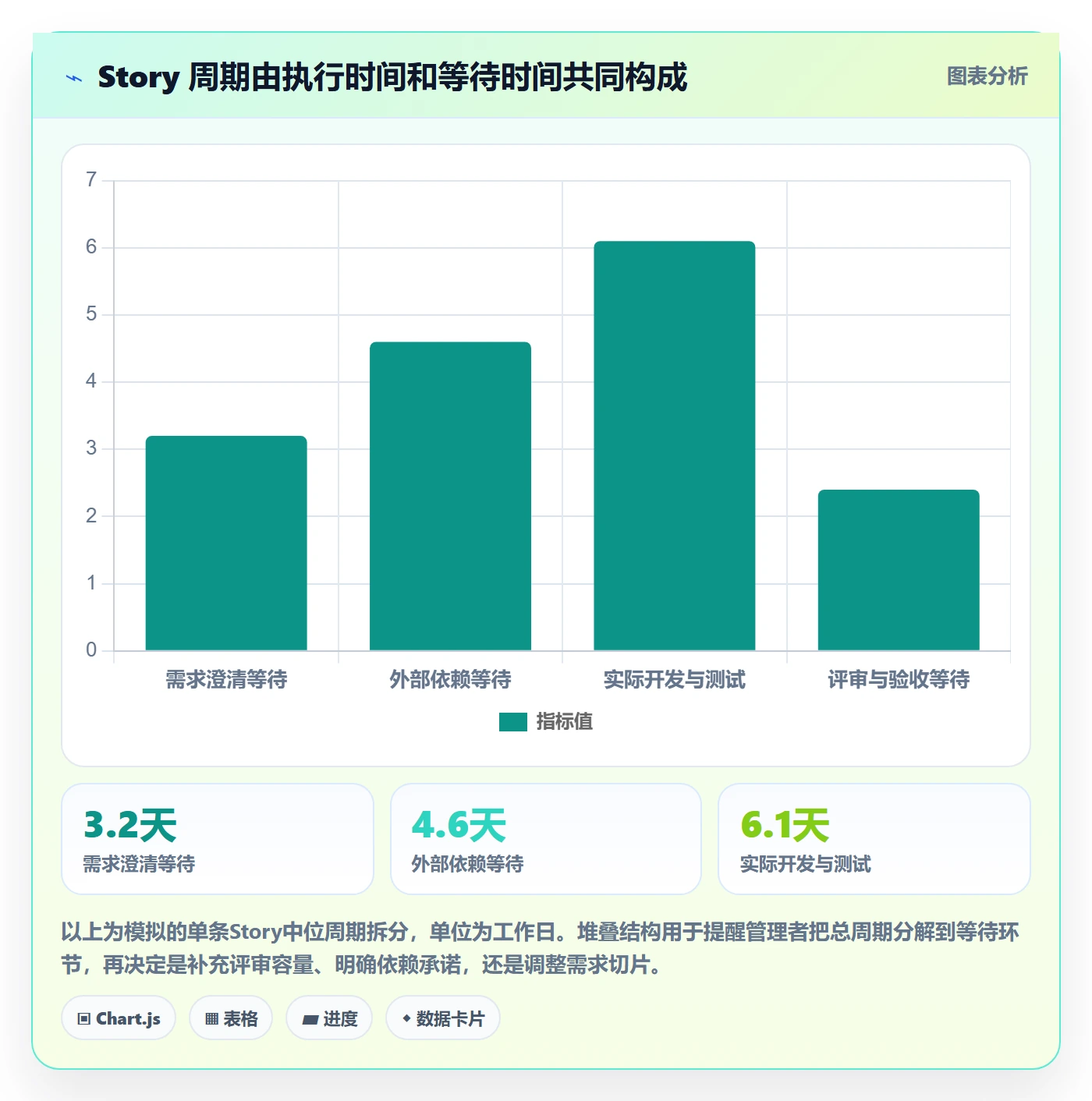Click the 实际开发与测试 x-axis label
Image resolution: width=1092 pixels, height=1101 pixels.
click(675, 680)
